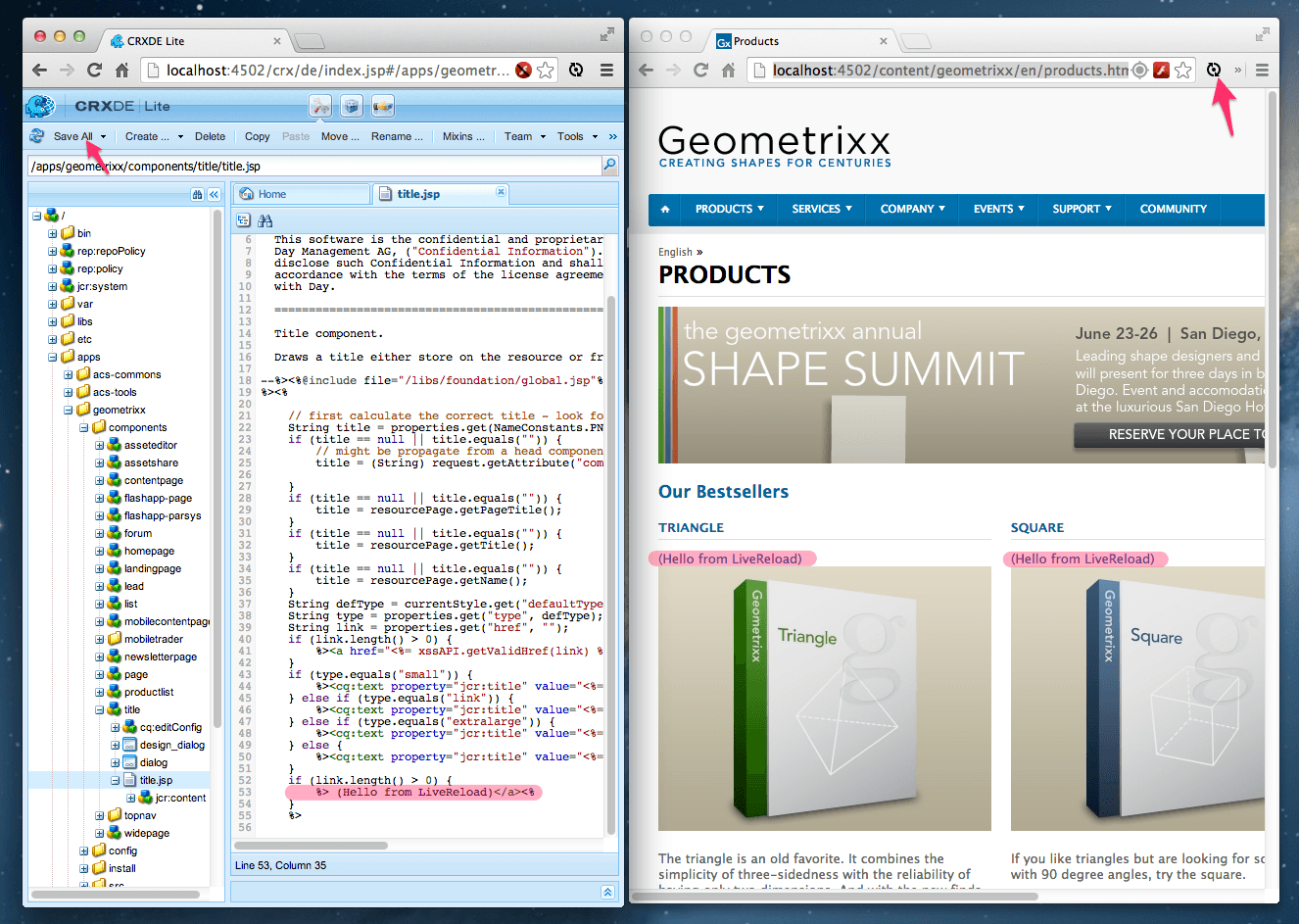
Task: Open the SERVICES navigation menu
Action: 822,209
